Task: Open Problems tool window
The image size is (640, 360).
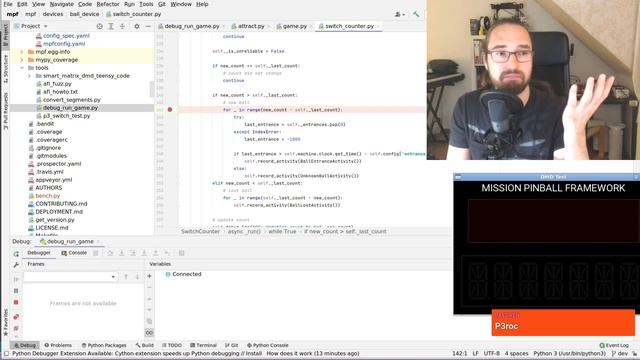Action: 58,345
